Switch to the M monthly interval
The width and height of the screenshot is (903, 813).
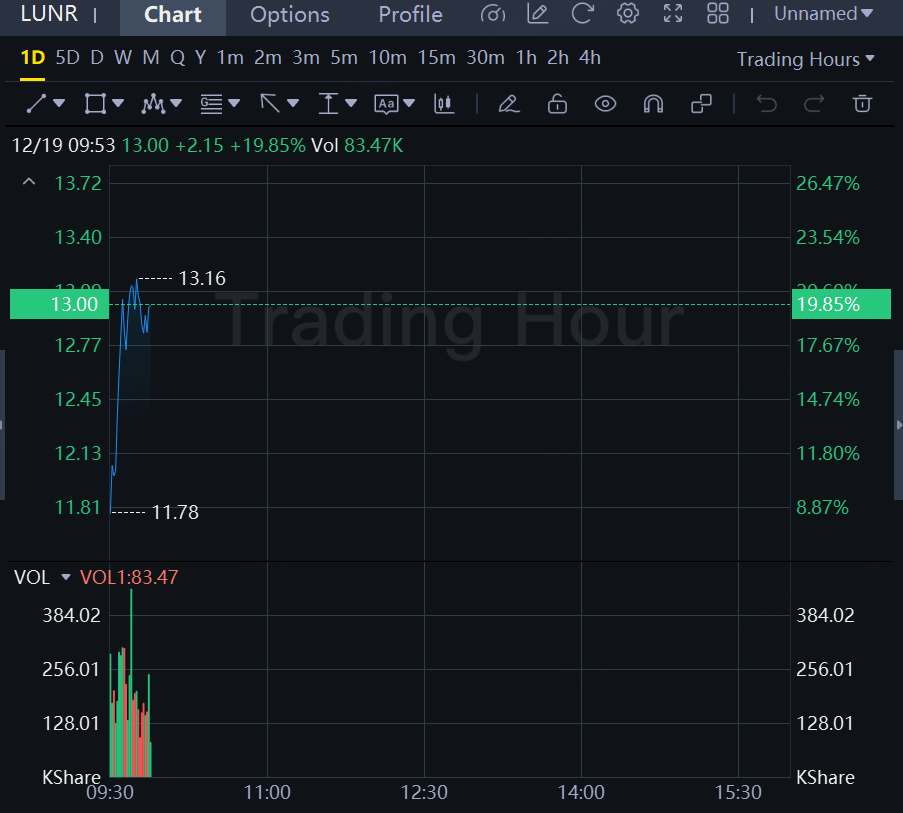151,58
